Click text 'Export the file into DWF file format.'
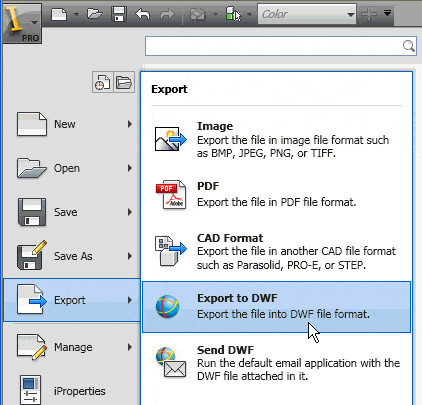 point(283,314)
